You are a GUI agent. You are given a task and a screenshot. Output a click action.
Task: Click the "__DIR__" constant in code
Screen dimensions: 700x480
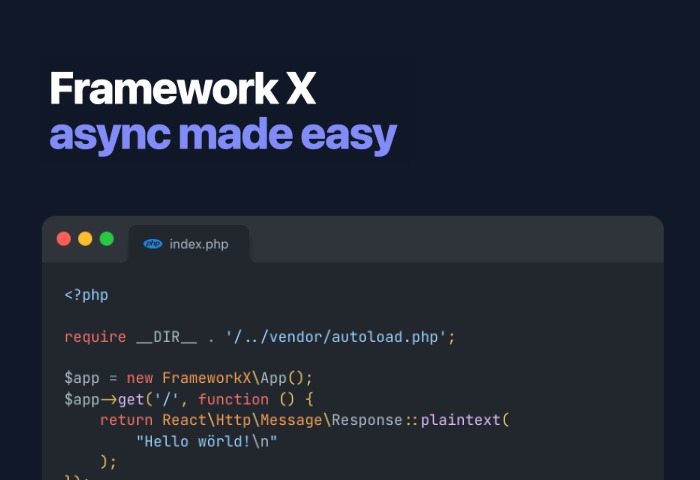coord(167,337)
